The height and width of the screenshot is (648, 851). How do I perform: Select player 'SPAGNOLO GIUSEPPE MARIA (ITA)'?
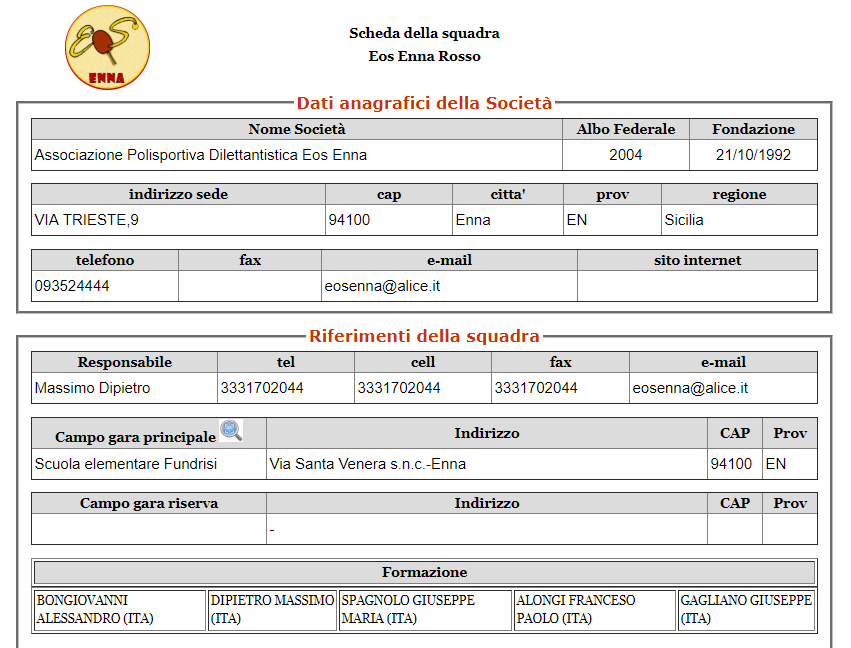(x=426, y=610)
